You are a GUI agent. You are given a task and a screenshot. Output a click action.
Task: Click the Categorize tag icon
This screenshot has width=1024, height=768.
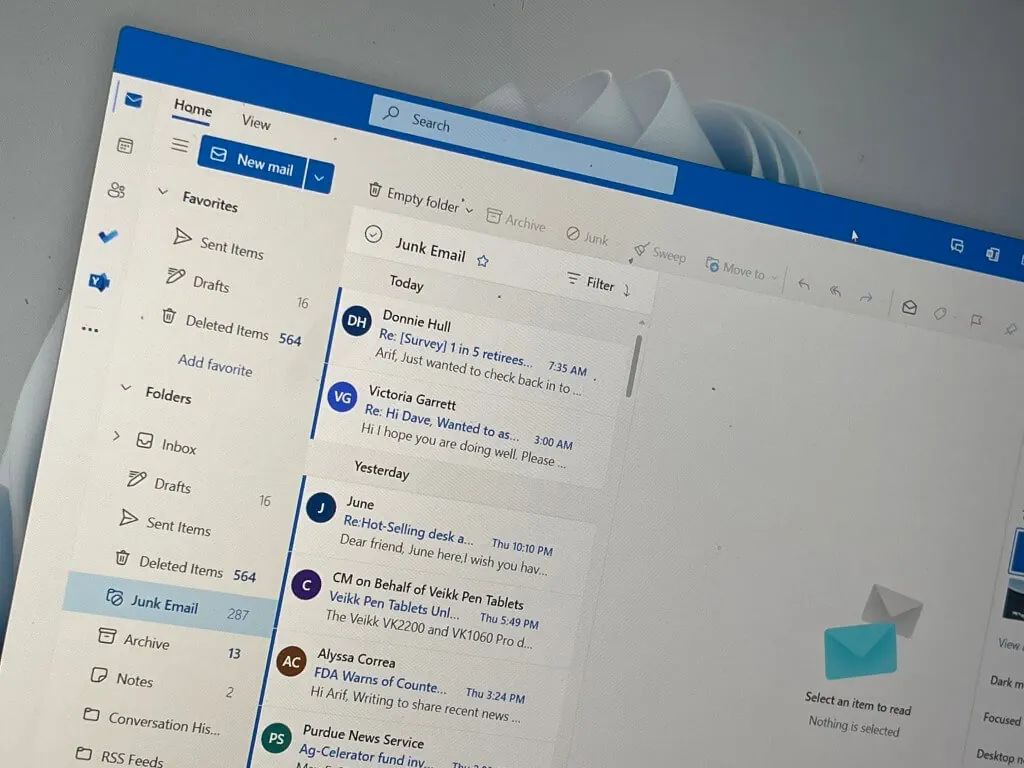[x=940, y=313]
